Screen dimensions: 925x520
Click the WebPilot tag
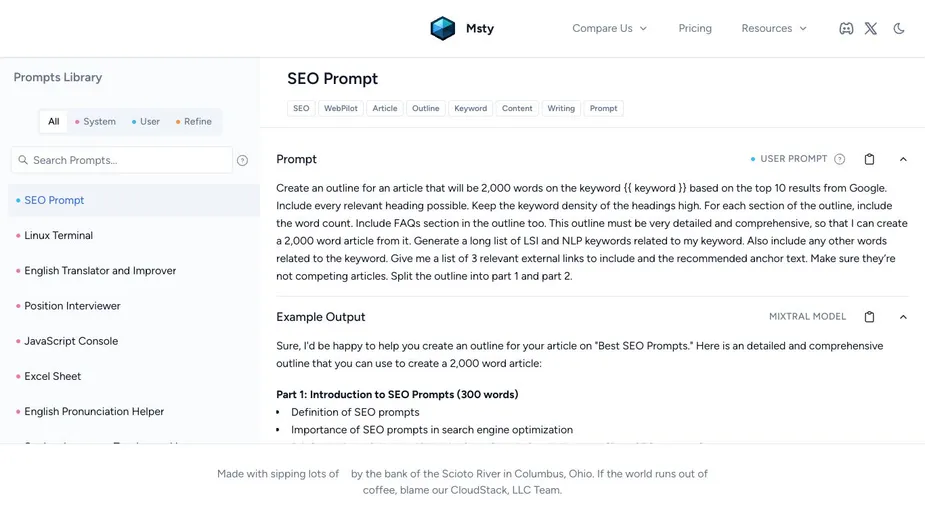tap(340, 108)
